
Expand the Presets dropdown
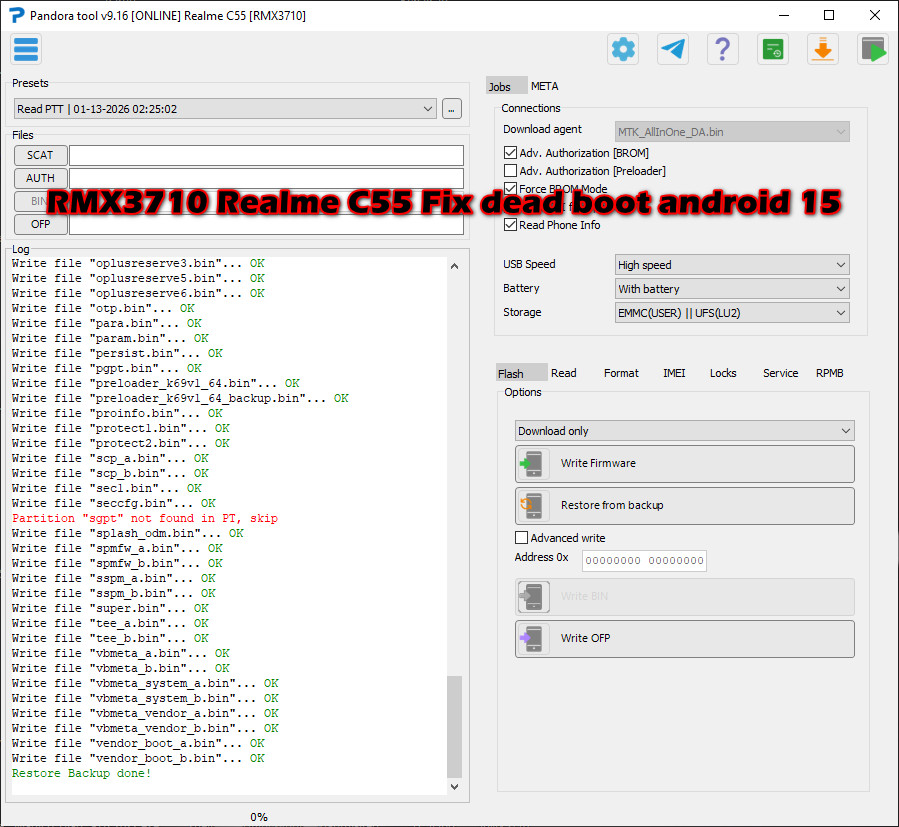pyautogui.click(x=225, y=109)
